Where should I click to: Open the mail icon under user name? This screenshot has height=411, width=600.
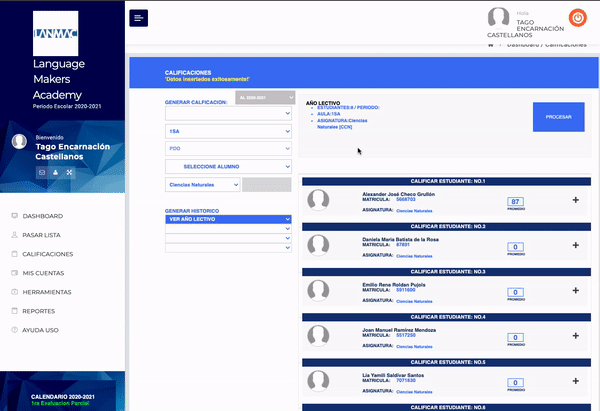coord(42,172)
